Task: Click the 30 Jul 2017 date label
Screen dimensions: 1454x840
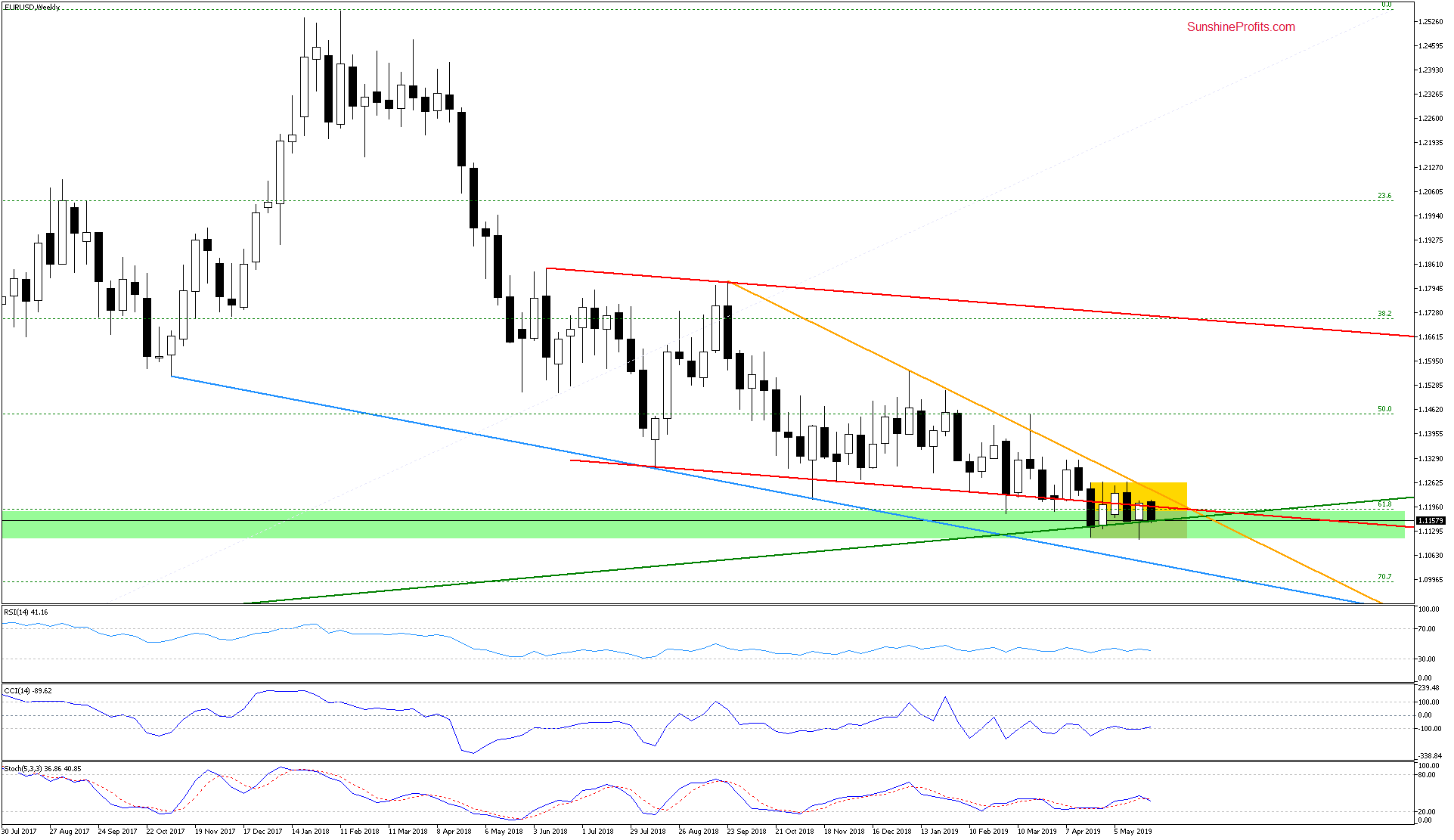Action: [19, 831]
